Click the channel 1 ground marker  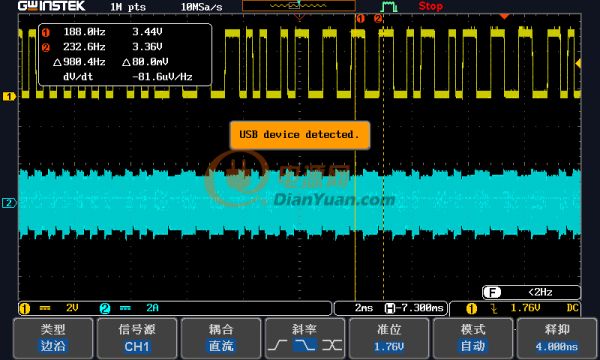coord(9,96)
